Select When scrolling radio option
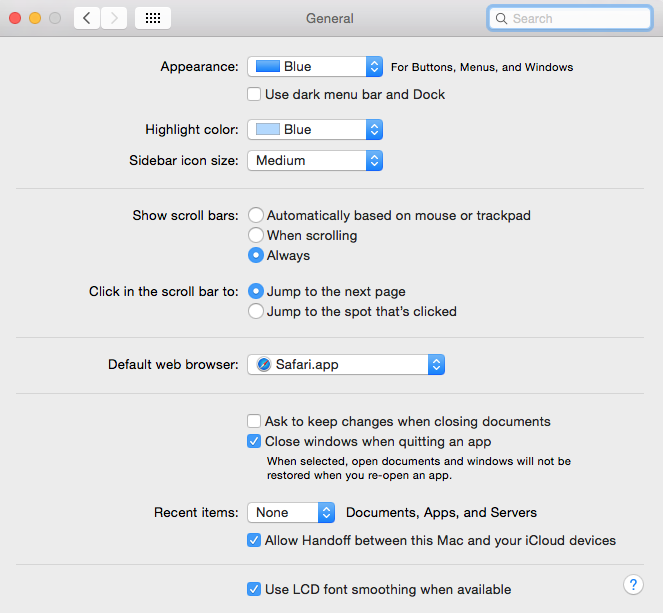663x613 pixels. coord(256,235)
